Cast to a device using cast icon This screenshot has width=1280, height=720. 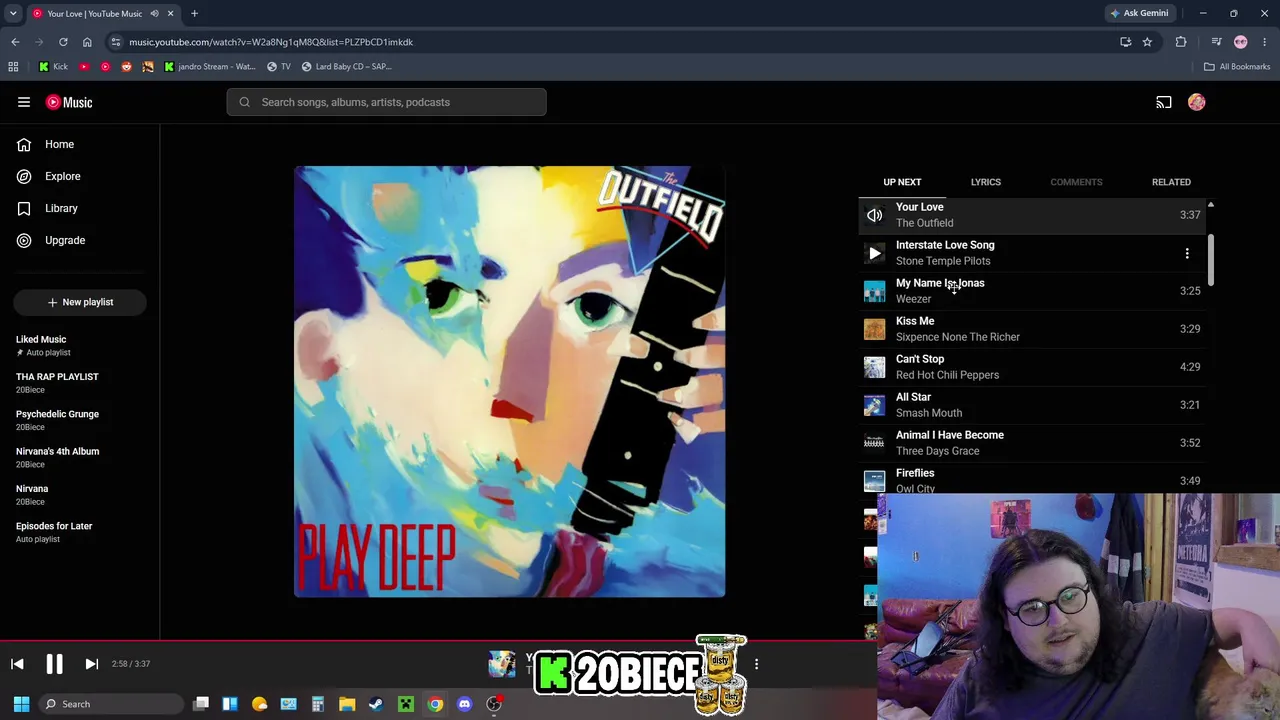1164,102
